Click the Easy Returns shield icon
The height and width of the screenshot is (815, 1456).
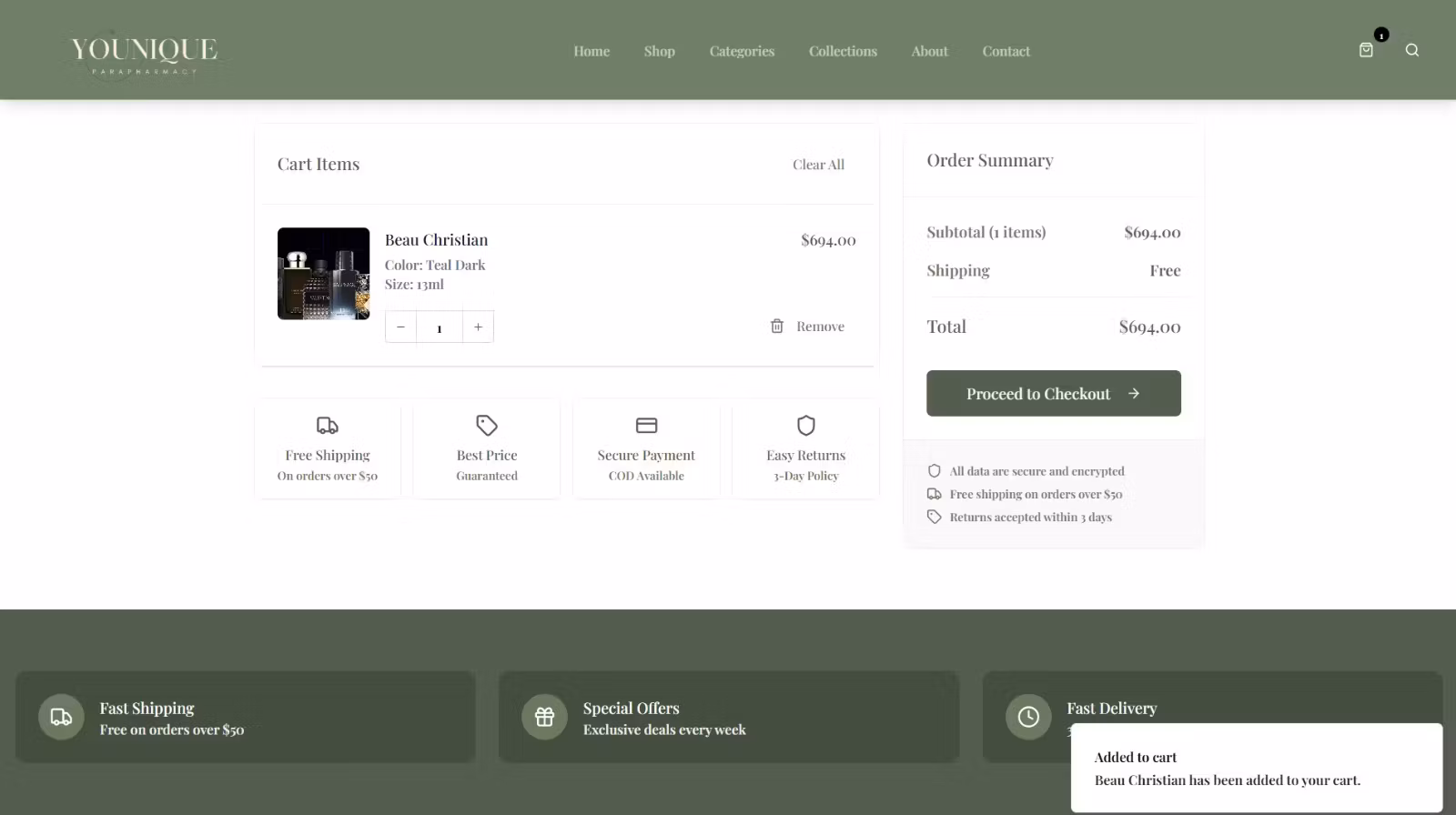click(x=806, y=425)
